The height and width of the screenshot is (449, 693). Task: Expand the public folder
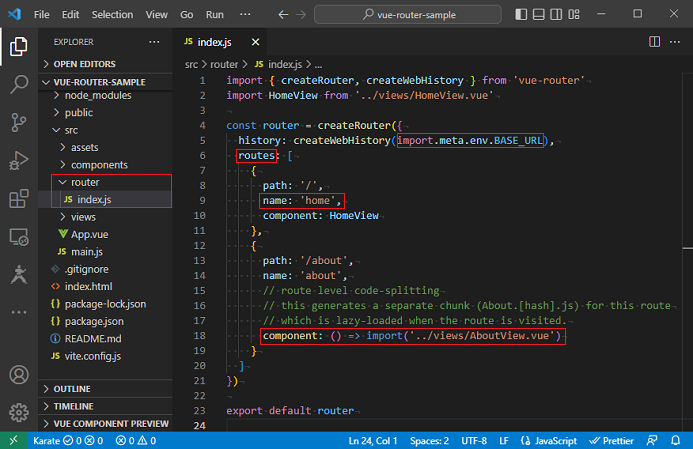pyautogui.click(x=105, y=113)
